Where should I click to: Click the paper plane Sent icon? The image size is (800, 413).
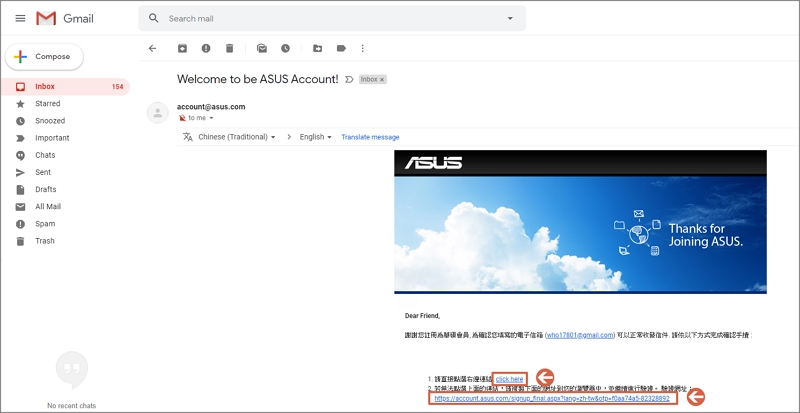[x=20, y=172]
